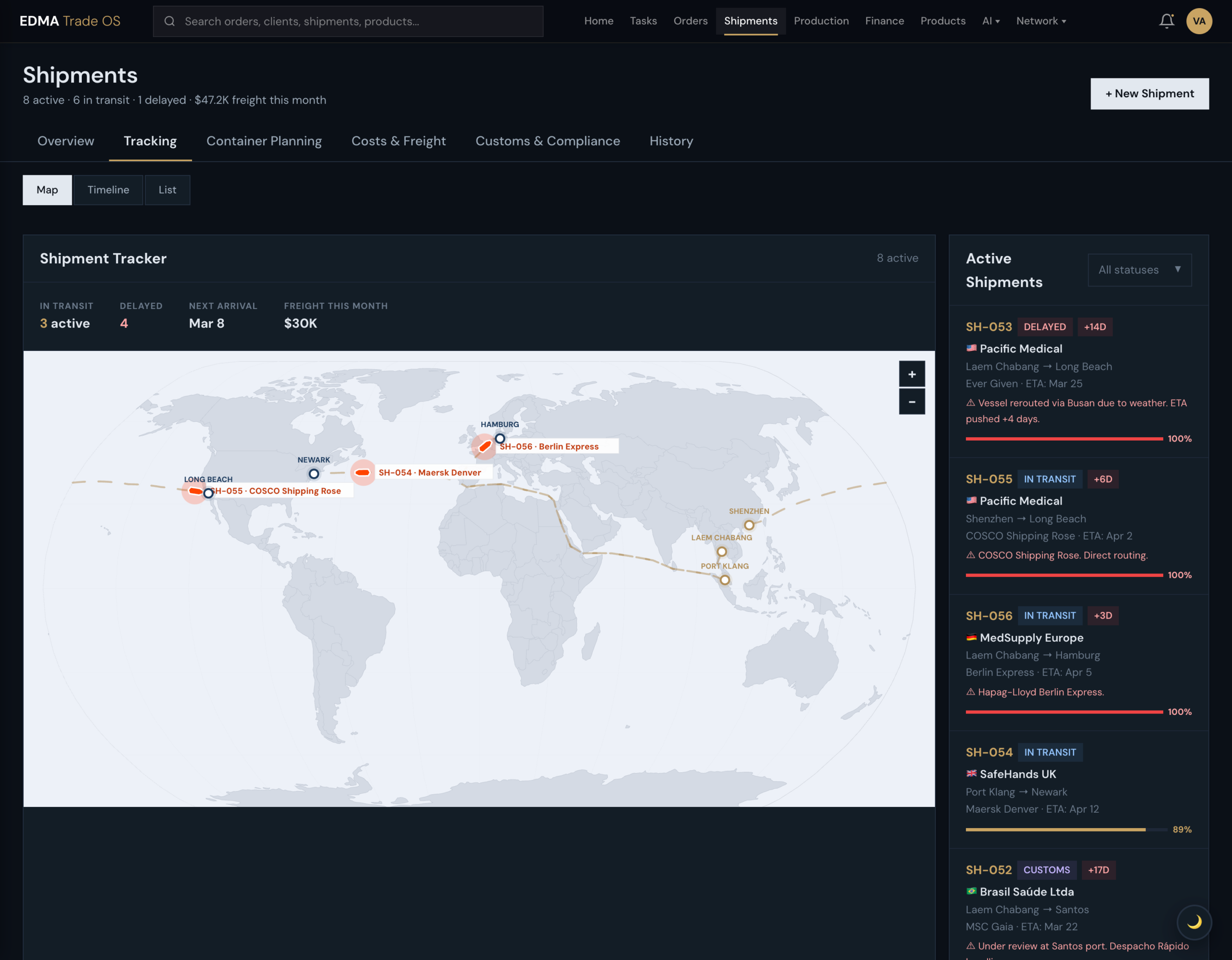This screenshot has height=960, width=1232.
Task: Toggle dark mode moon icon
Action: [x=1193, y=921]
